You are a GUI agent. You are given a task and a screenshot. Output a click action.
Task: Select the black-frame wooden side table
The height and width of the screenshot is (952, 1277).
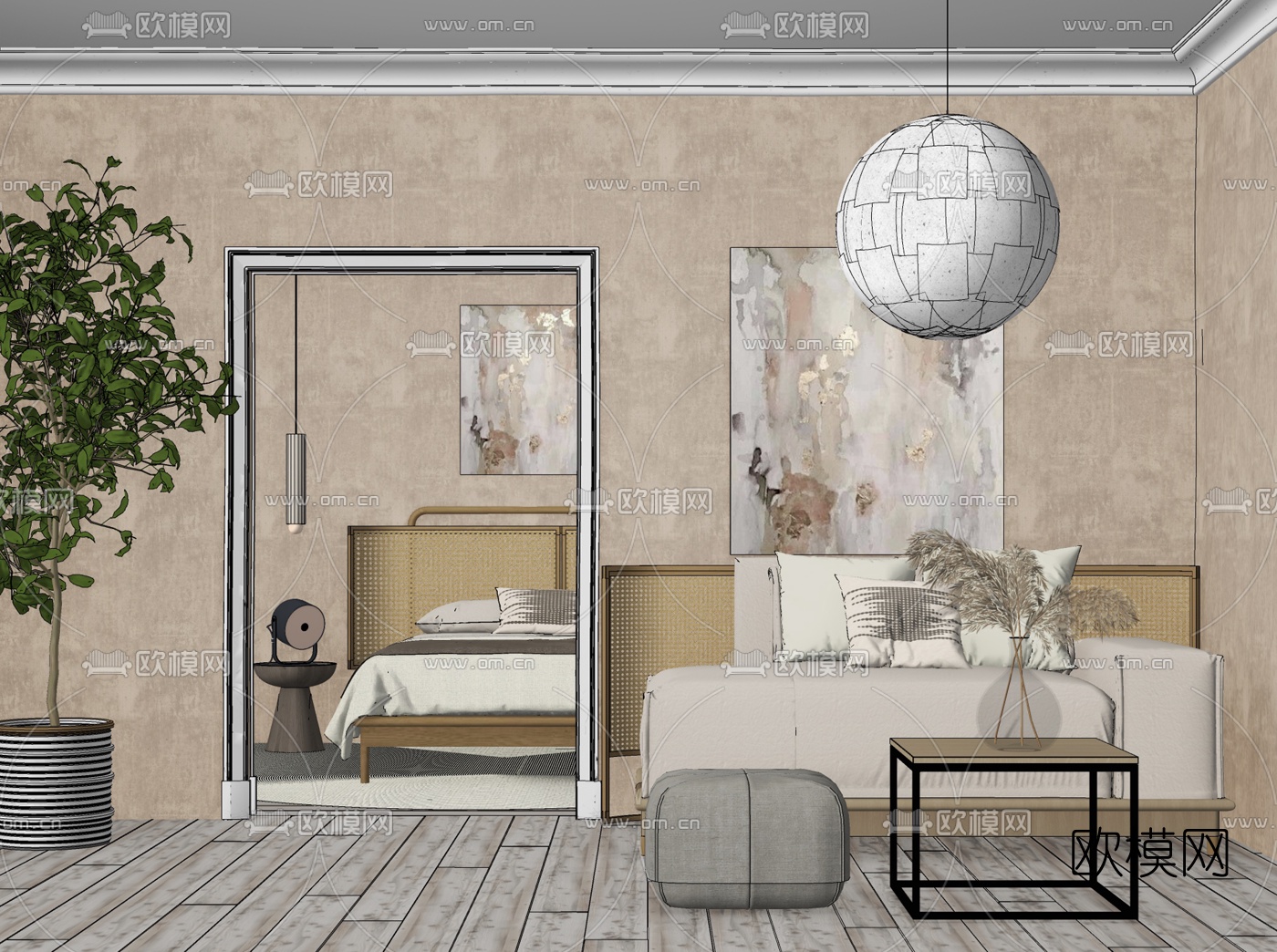click(x=1013, y=830)
